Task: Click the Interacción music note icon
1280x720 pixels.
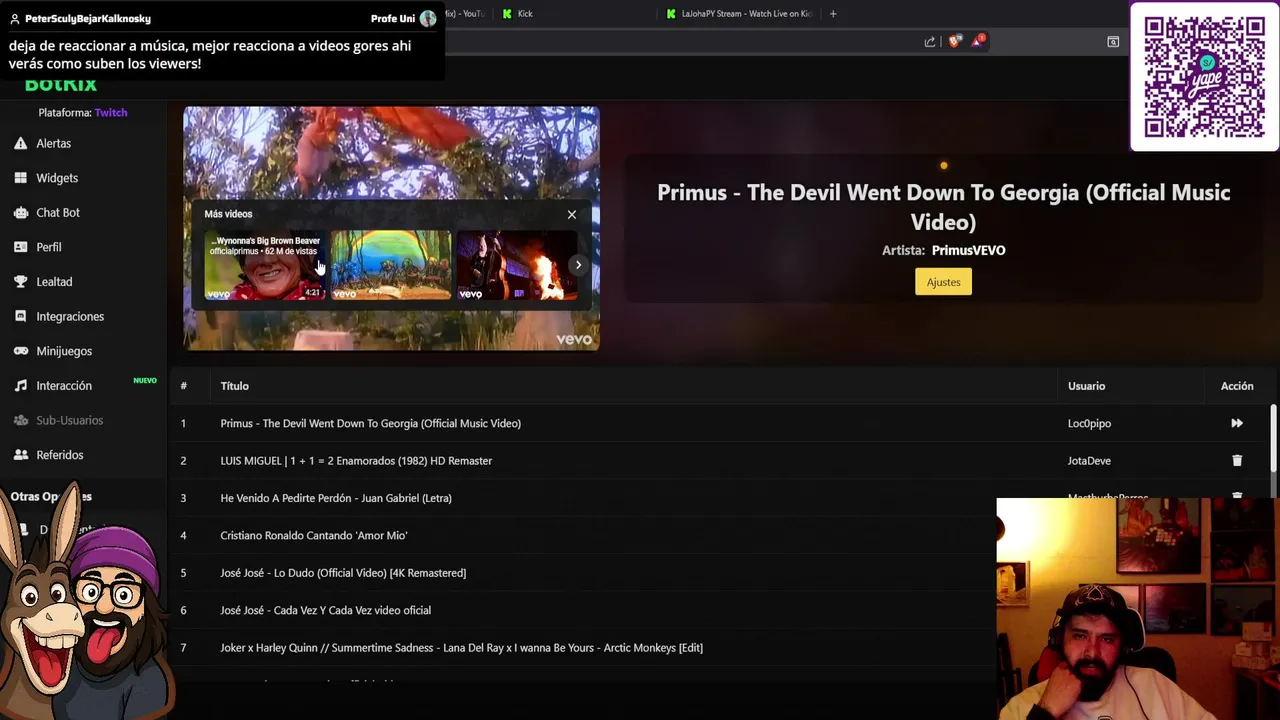Action: 20,386
